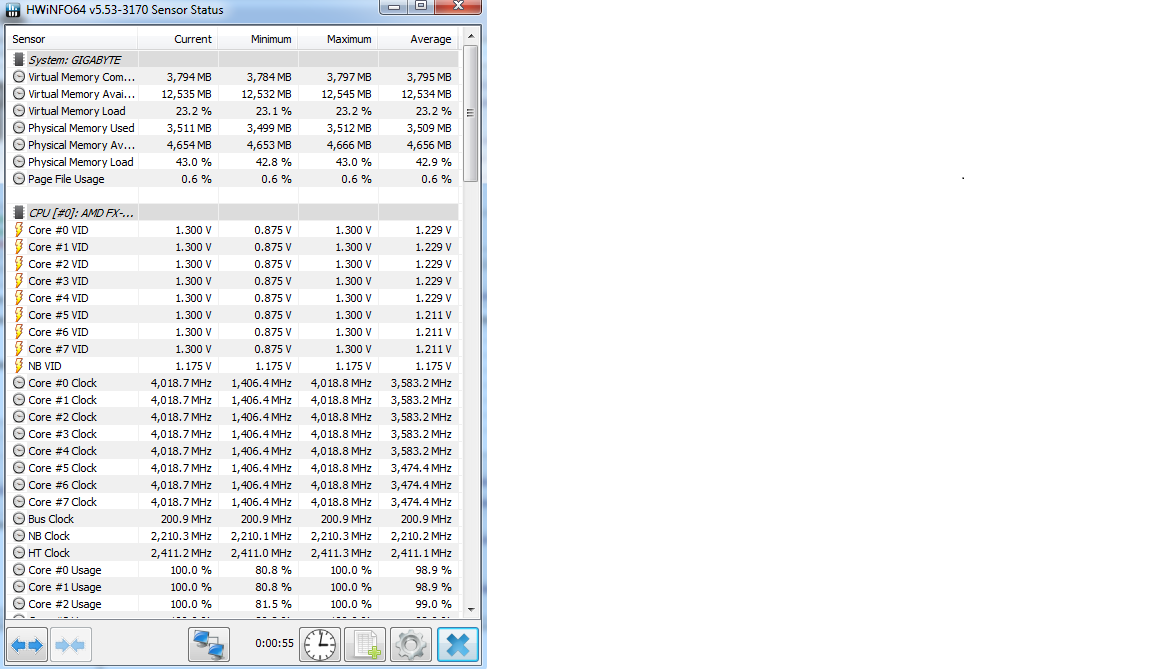Click the 81.5 % Core #2 Usage minimum
The width and height of the screenshot is (1152, 669).
(x=273, y=604)
